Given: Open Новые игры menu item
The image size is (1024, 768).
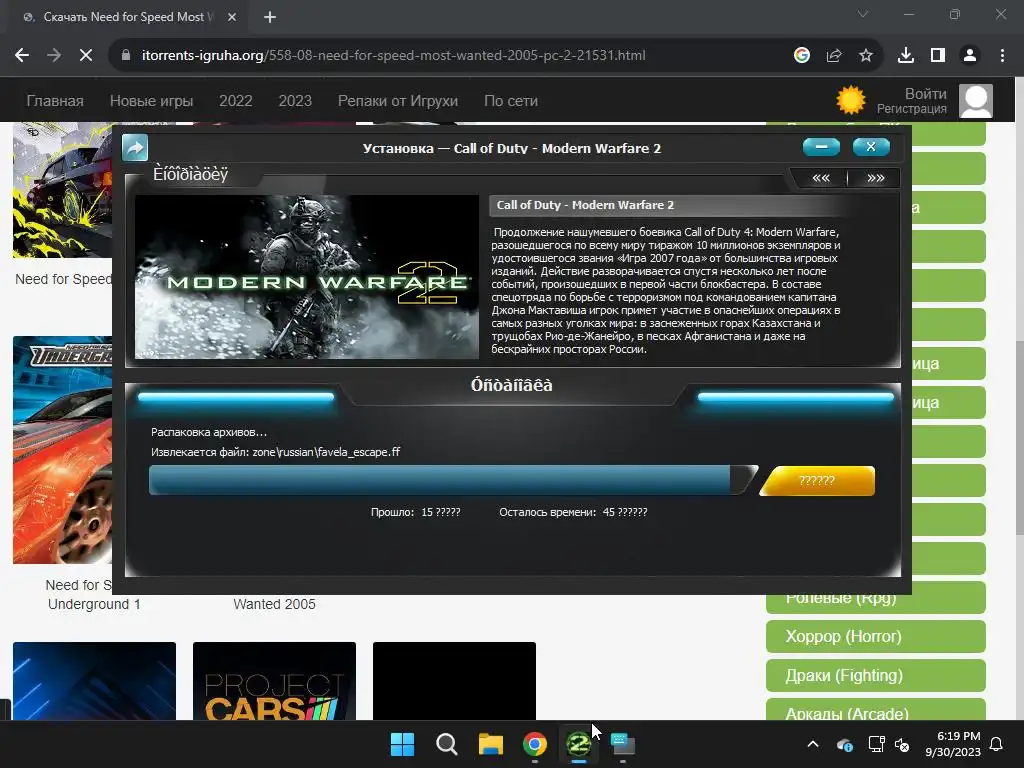Looking at the screenshot, I should click(152, 101).
